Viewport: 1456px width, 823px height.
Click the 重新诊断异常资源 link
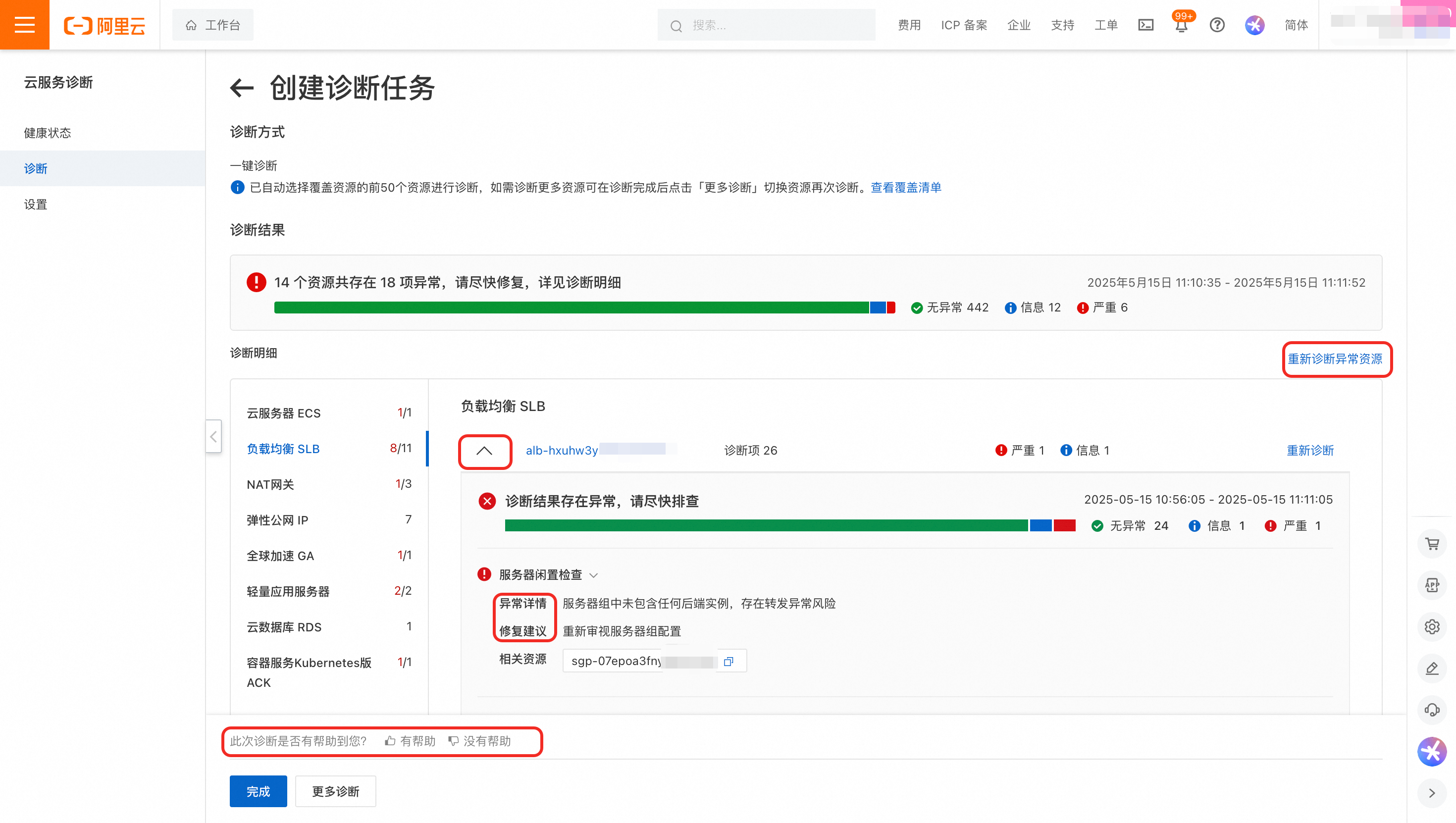tap(1335, 359)
